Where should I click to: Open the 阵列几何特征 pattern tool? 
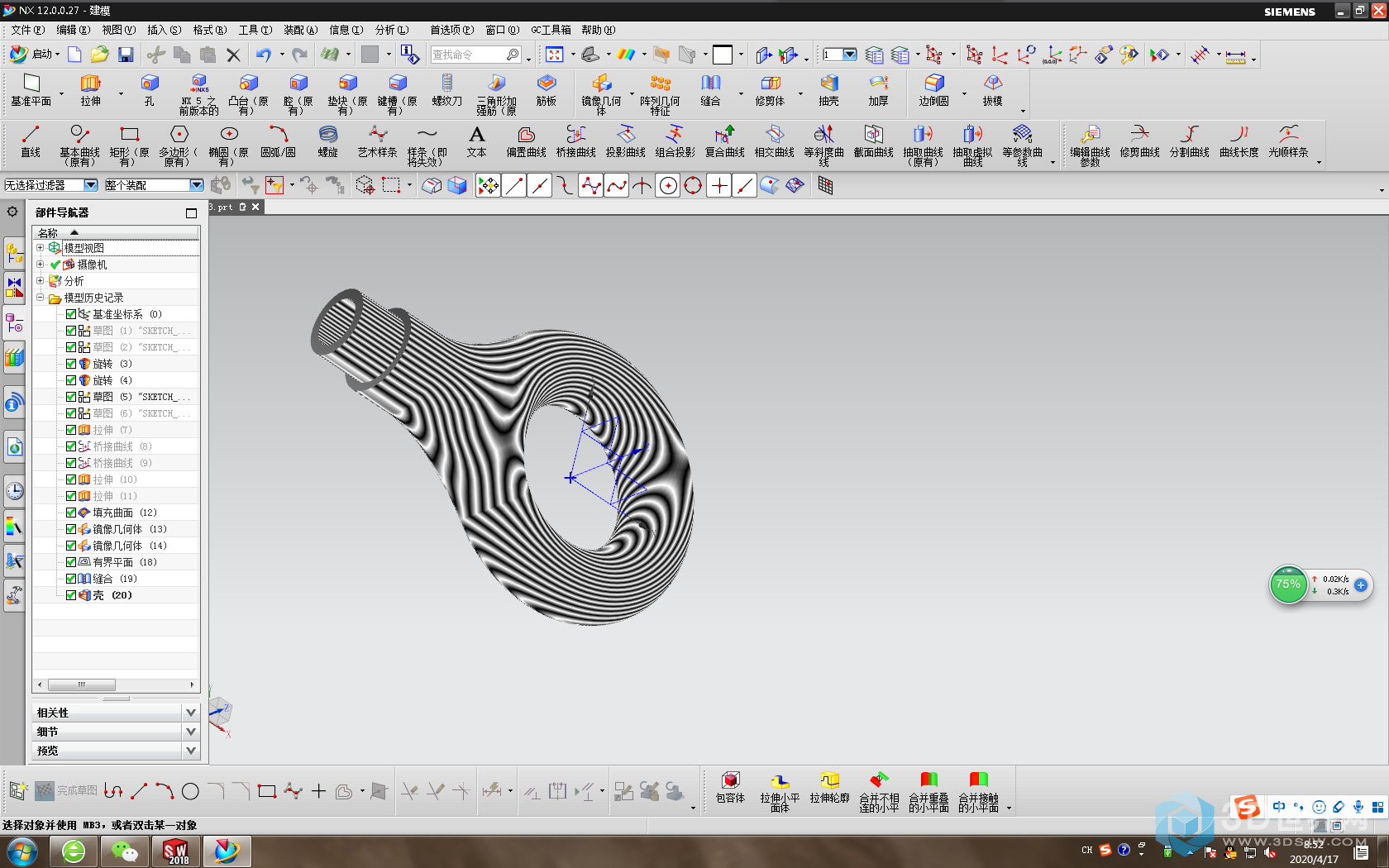[x=660, y=93]
